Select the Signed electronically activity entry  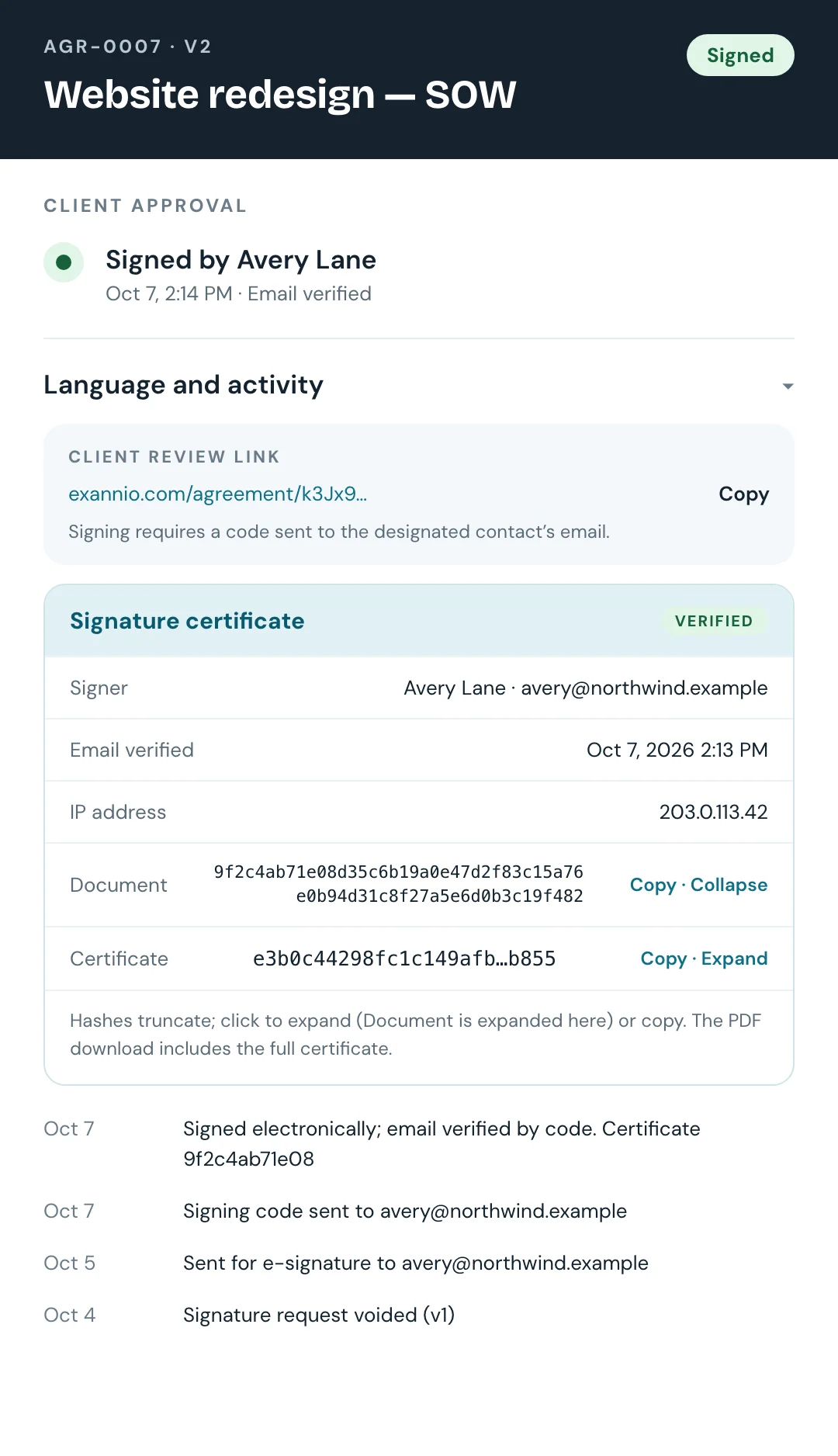tap(442, 1144)
